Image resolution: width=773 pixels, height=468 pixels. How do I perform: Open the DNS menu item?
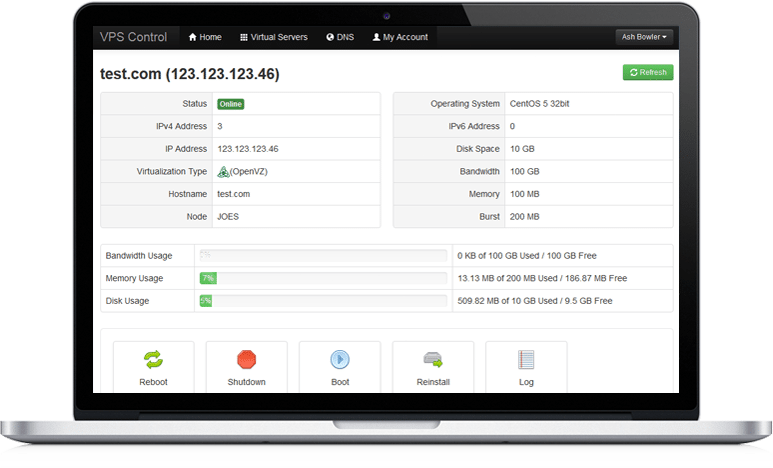340,37
